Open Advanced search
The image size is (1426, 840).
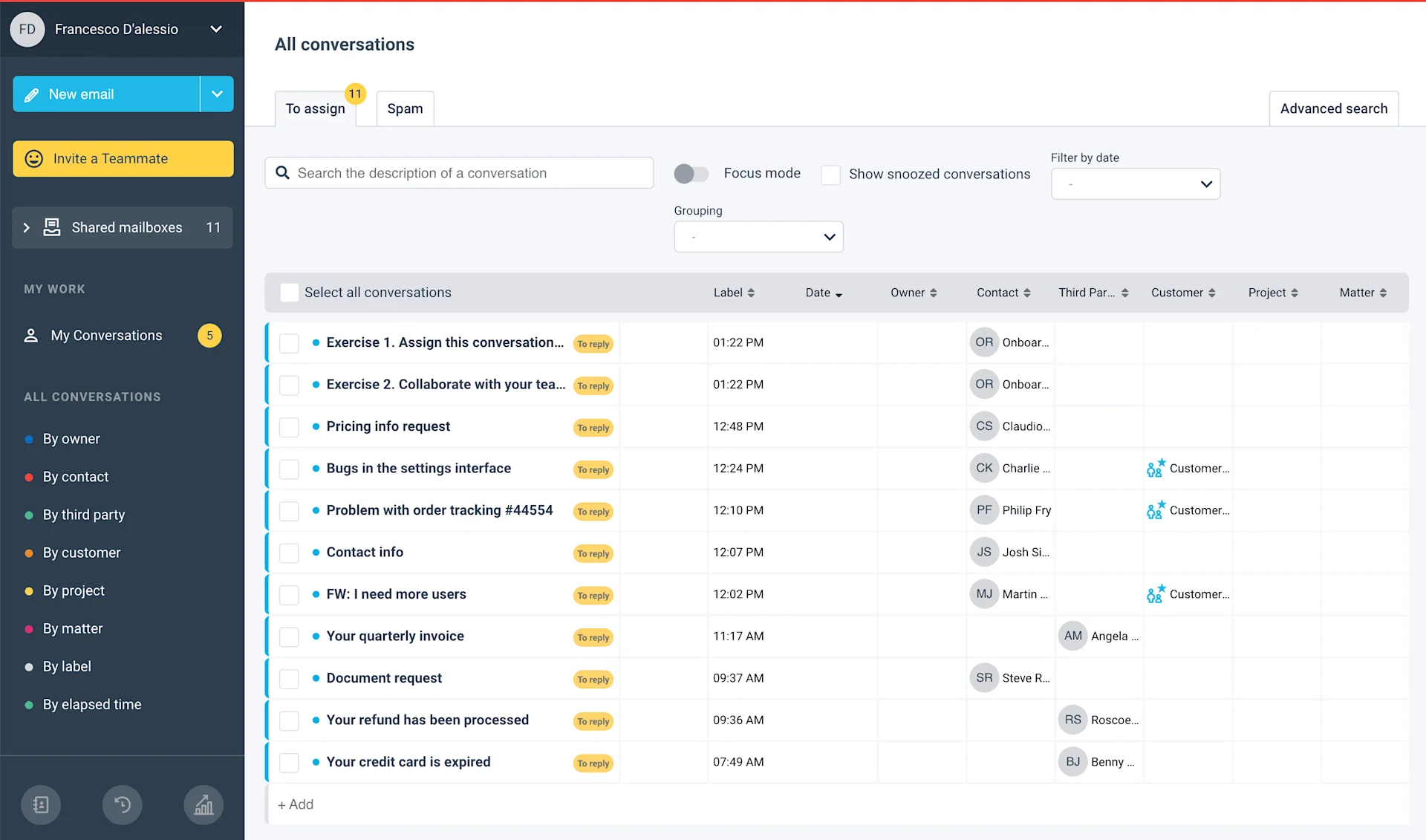pos(1333,108)
